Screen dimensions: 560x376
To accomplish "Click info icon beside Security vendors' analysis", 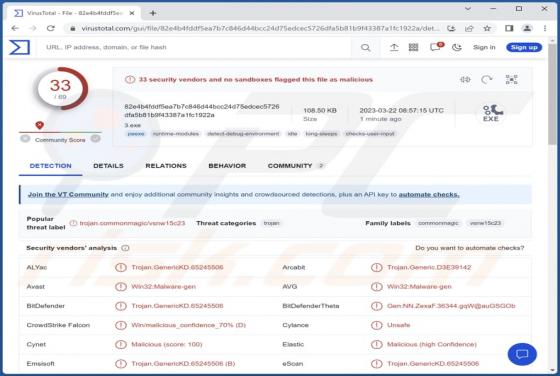I will (125, 248).
